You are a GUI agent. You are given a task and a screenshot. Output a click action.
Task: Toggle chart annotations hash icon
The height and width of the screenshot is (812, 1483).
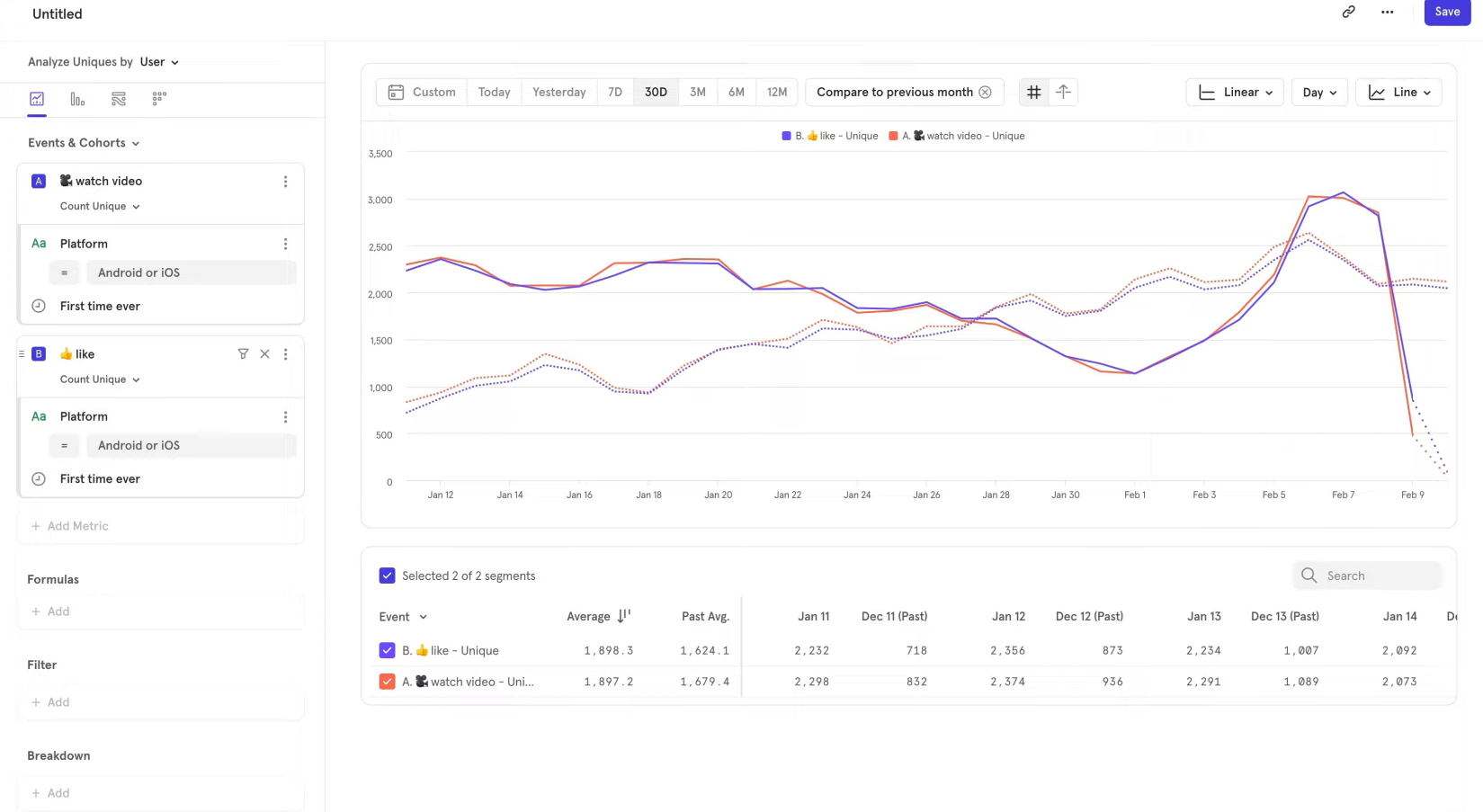(x=1034, y=92)
